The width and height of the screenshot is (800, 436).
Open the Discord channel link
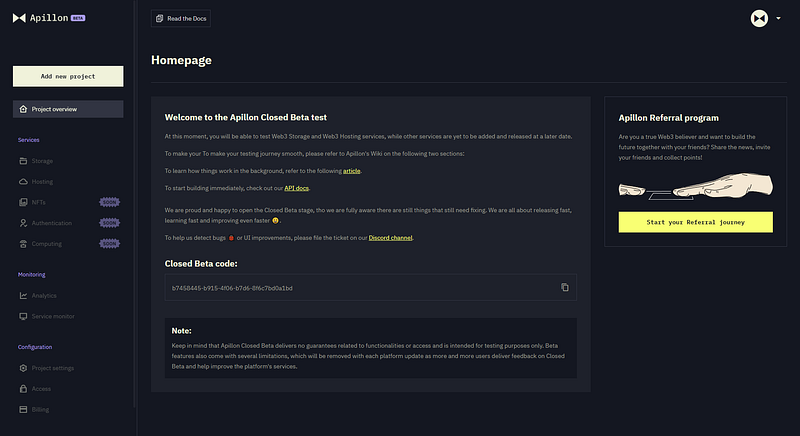click(x=390, y=238)
